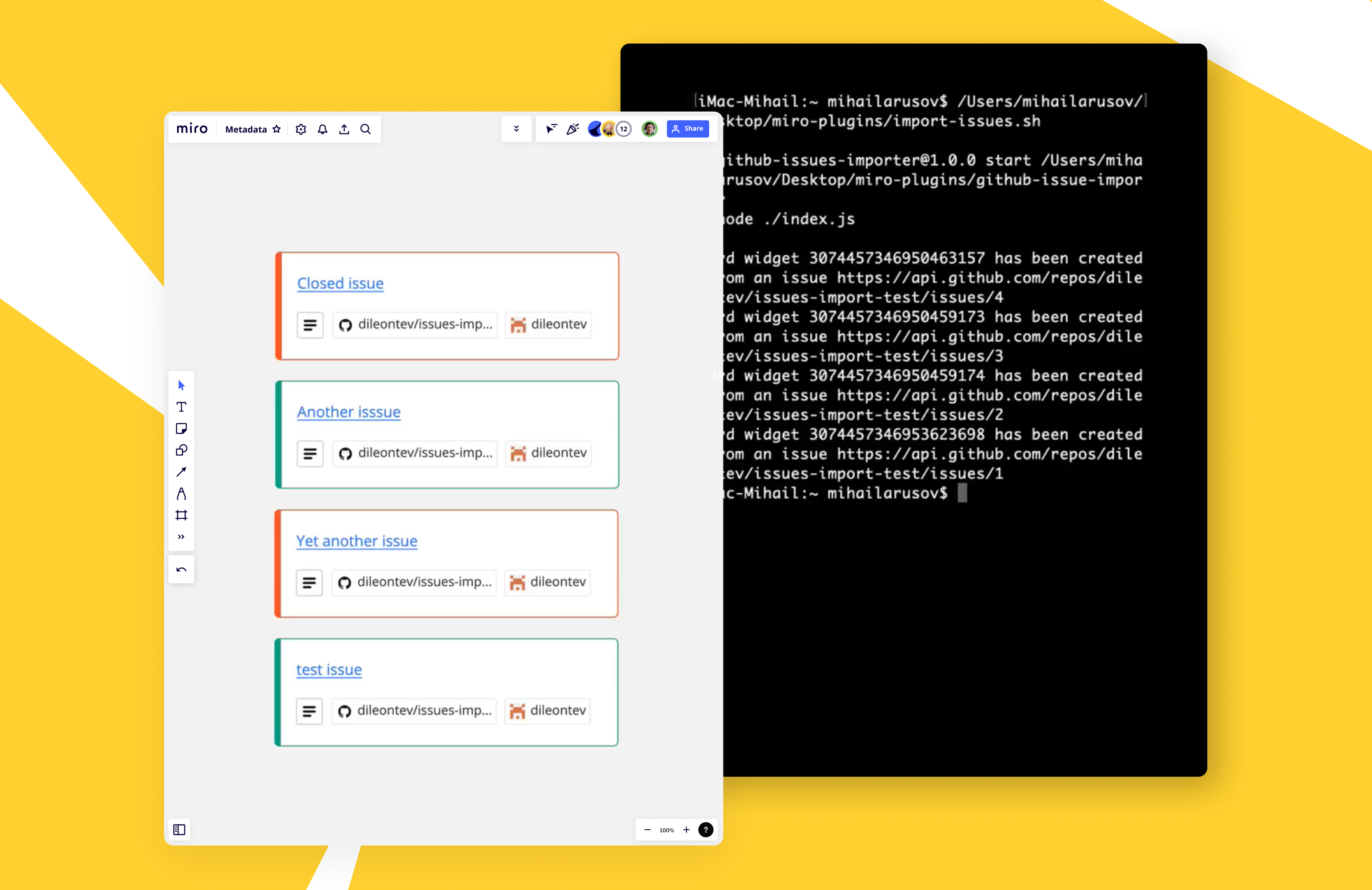1372x890 pixels.
Task: Toggle the frames panel at bottom left
Action: pos(179,830)
